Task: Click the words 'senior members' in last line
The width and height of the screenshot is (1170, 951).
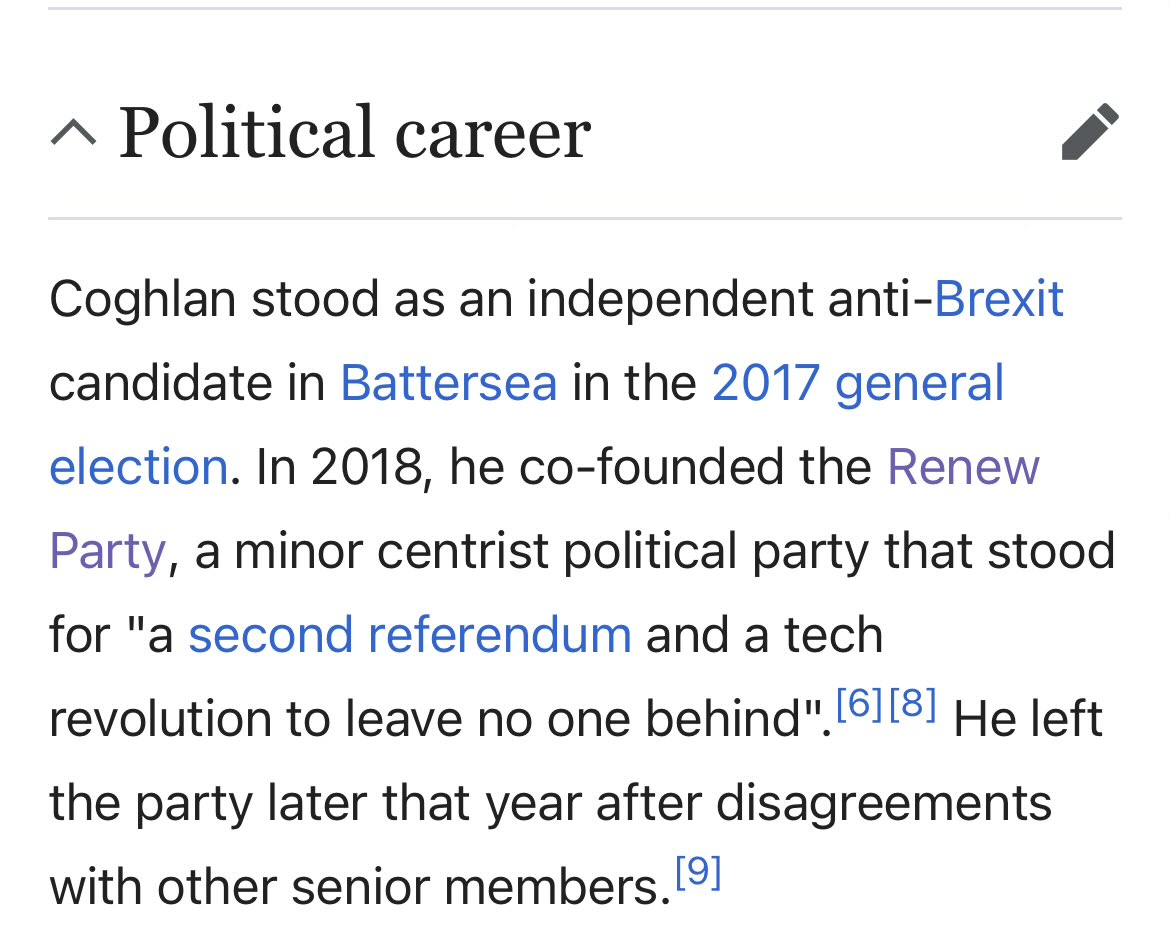Action: pyautogui.click(x=481, y=888)
